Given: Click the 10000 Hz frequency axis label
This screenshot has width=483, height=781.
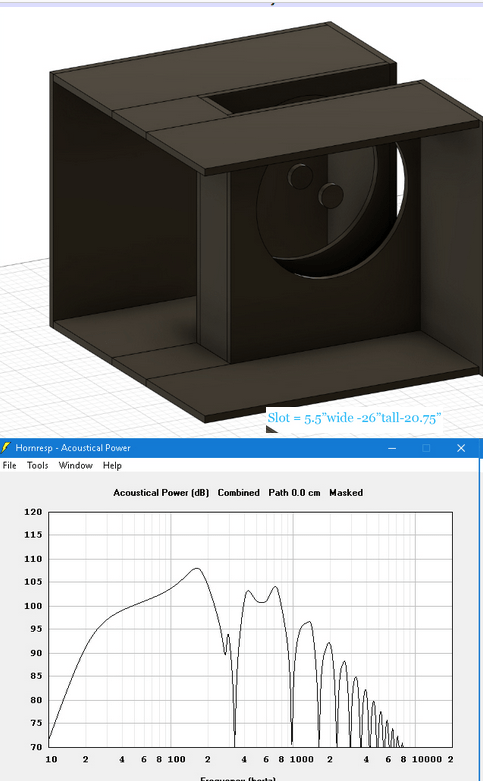Looking at the screenshot, I should pyautogui.click(x=427, y=759).
